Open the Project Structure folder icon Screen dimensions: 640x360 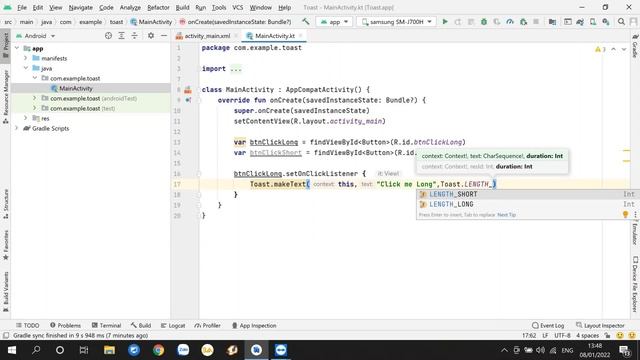tap(552, 22)
